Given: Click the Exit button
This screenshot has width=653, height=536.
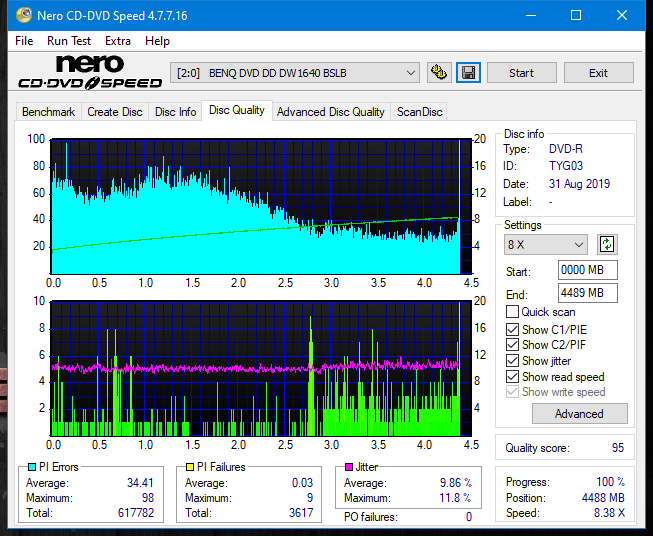Looking at the screenshot, I should pos(598,73).
